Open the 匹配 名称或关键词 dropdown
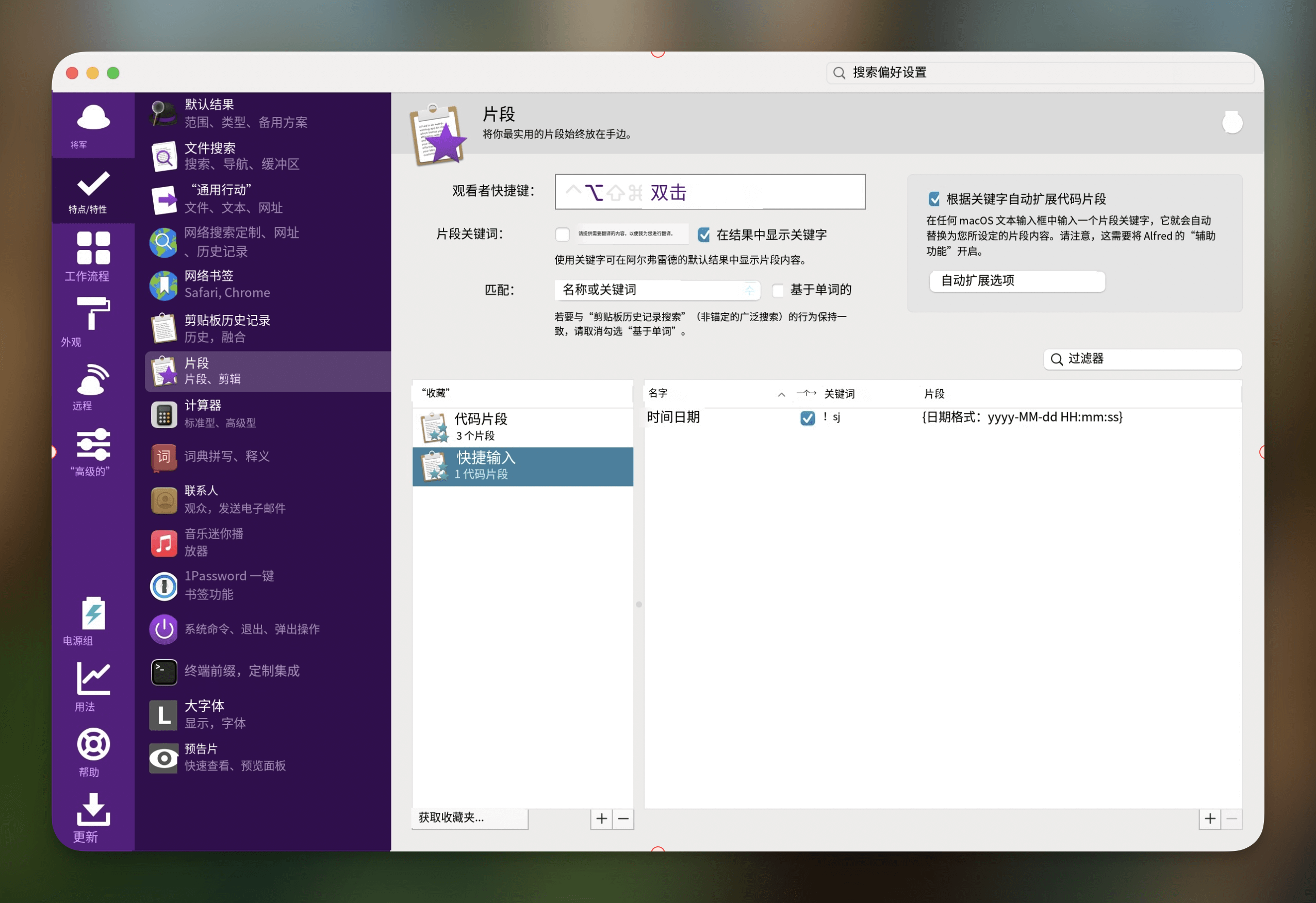The width and height of the screenshot is (1316, 903). click(x=657, y=290)
